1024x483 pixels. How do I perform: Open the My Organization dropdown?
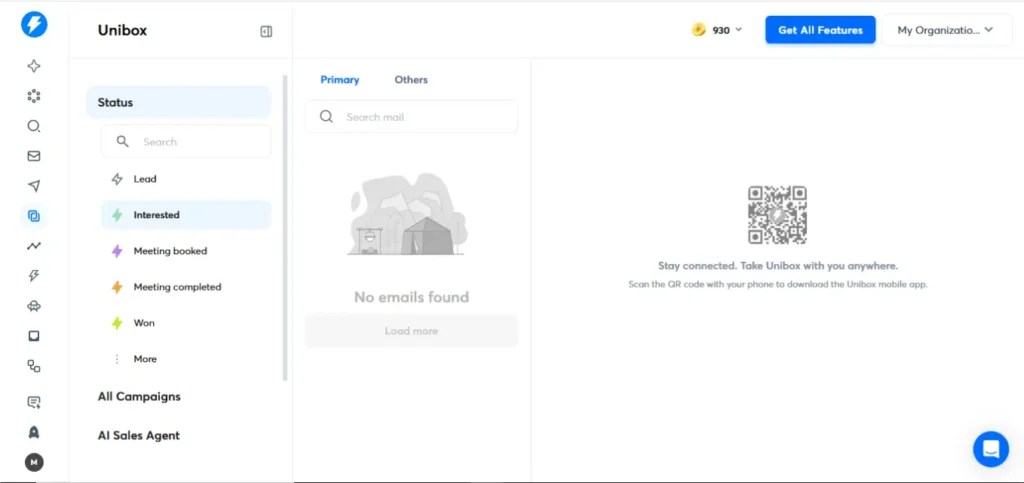945,30
